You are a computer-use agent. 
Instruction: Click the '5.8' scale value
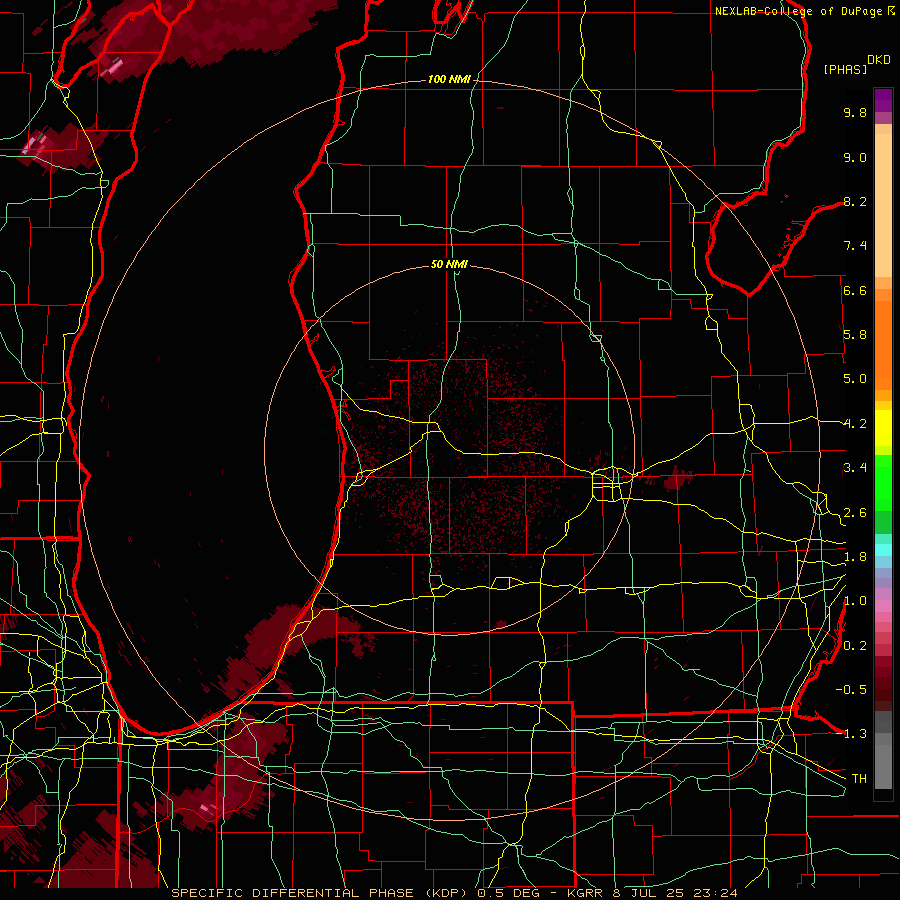tap(855, 335)
